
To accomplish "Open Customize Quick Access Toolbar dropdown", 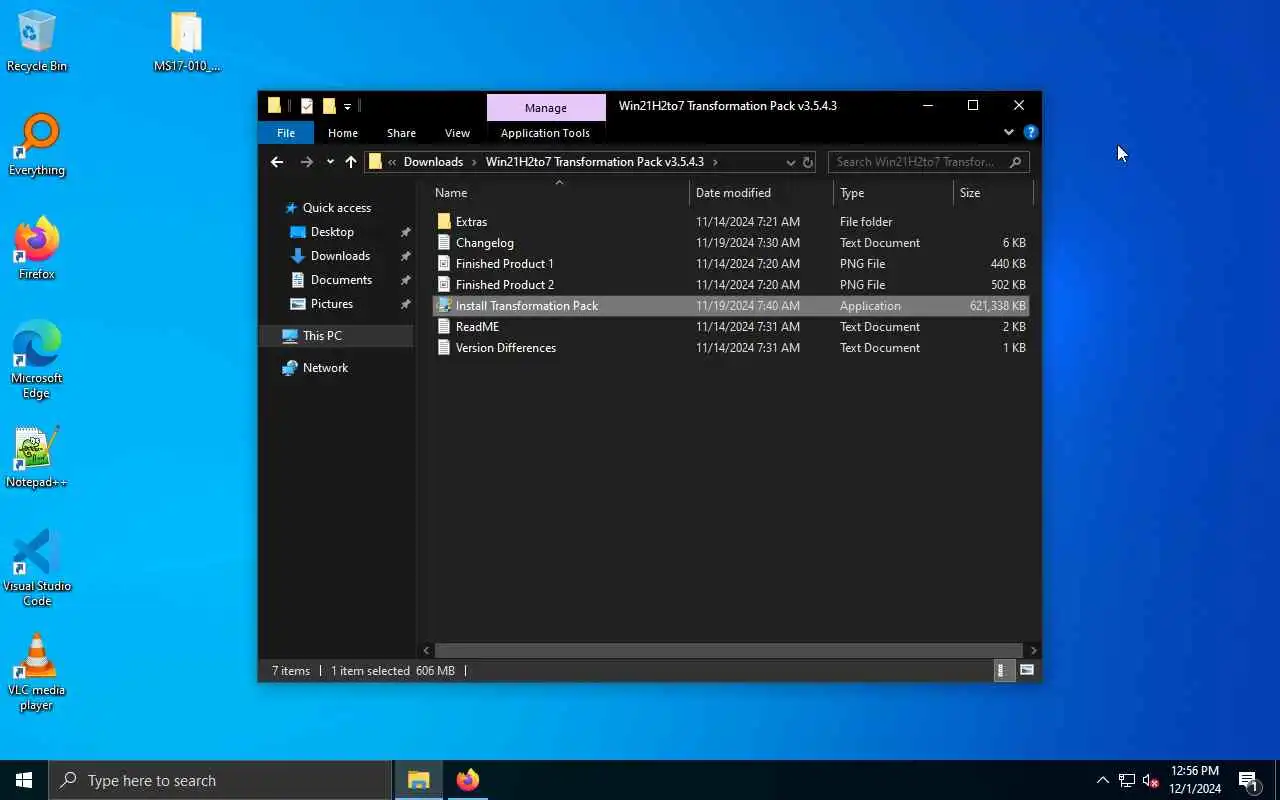I will point(347,106).
